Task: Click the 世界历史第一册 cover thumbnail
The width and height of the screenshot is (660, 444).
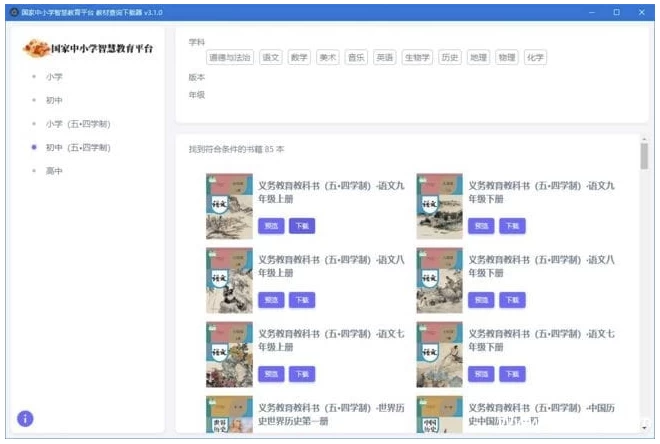Action: click(229, 414)
